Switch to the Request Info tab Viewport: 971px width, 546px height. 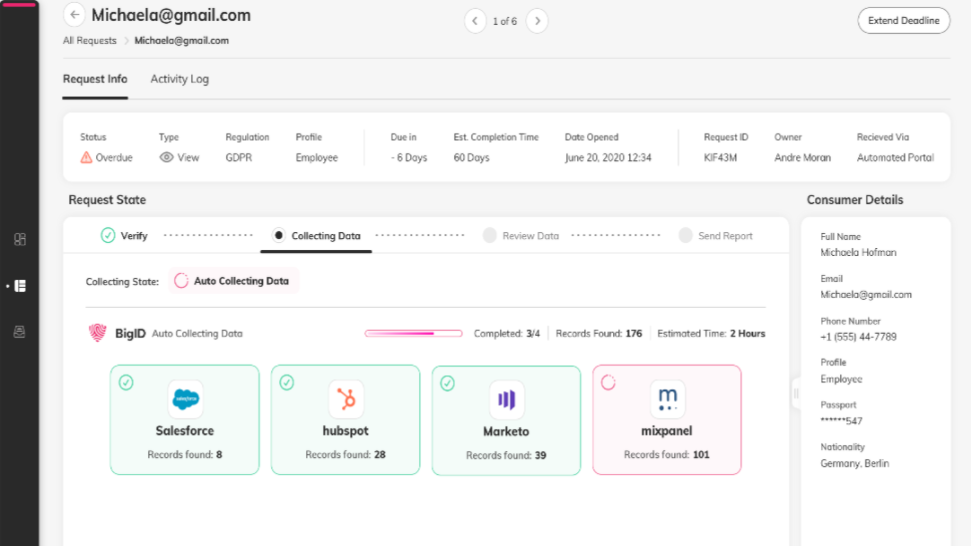(x=95, y=79)
